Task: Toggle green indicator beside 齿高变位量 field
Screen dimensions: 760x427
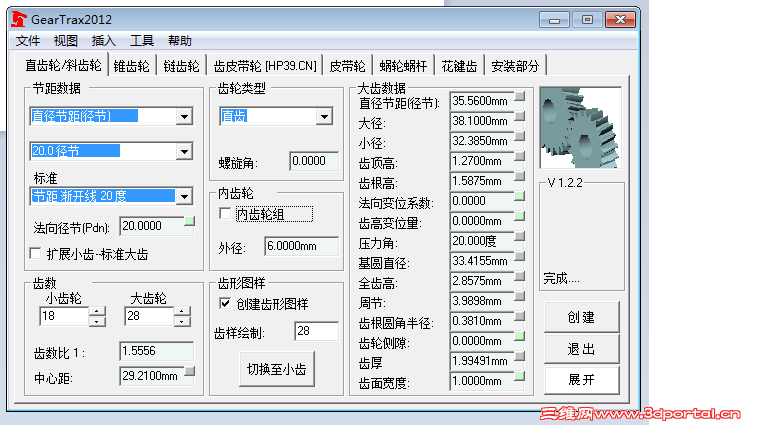Action: [520, 216]
